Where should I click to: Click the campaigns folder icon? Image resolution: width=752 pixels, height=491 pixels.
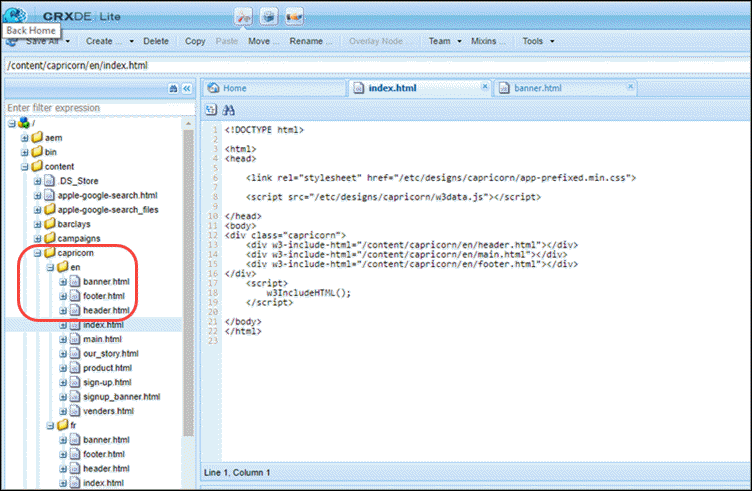pos(50,238)
